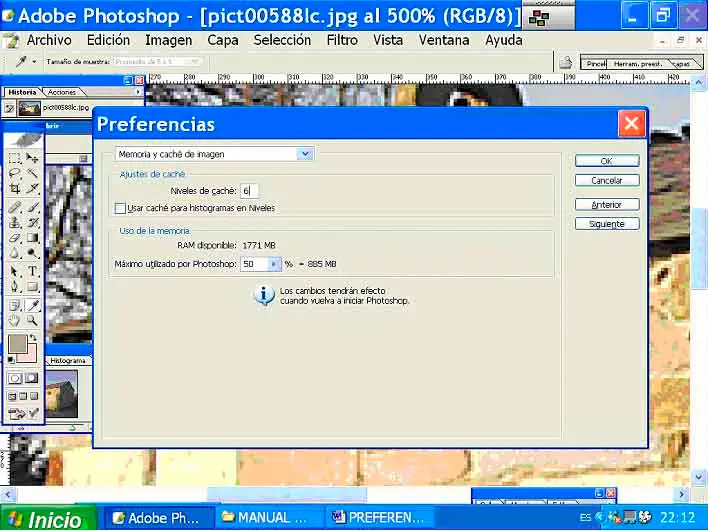
Task: Select the Rectangle shape tool
Action: [32, 287]
